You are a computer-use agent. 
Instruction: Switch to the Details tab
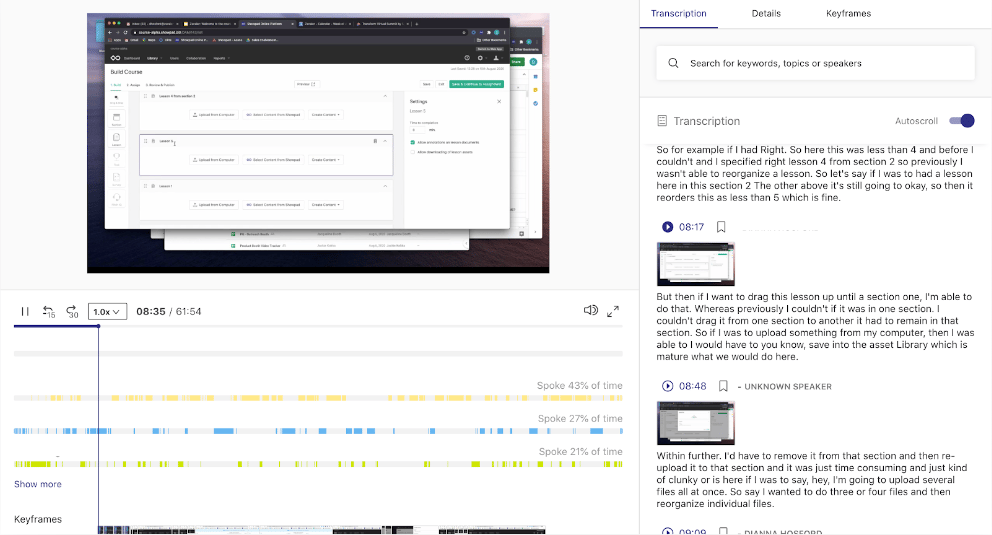tap(766, 14)
